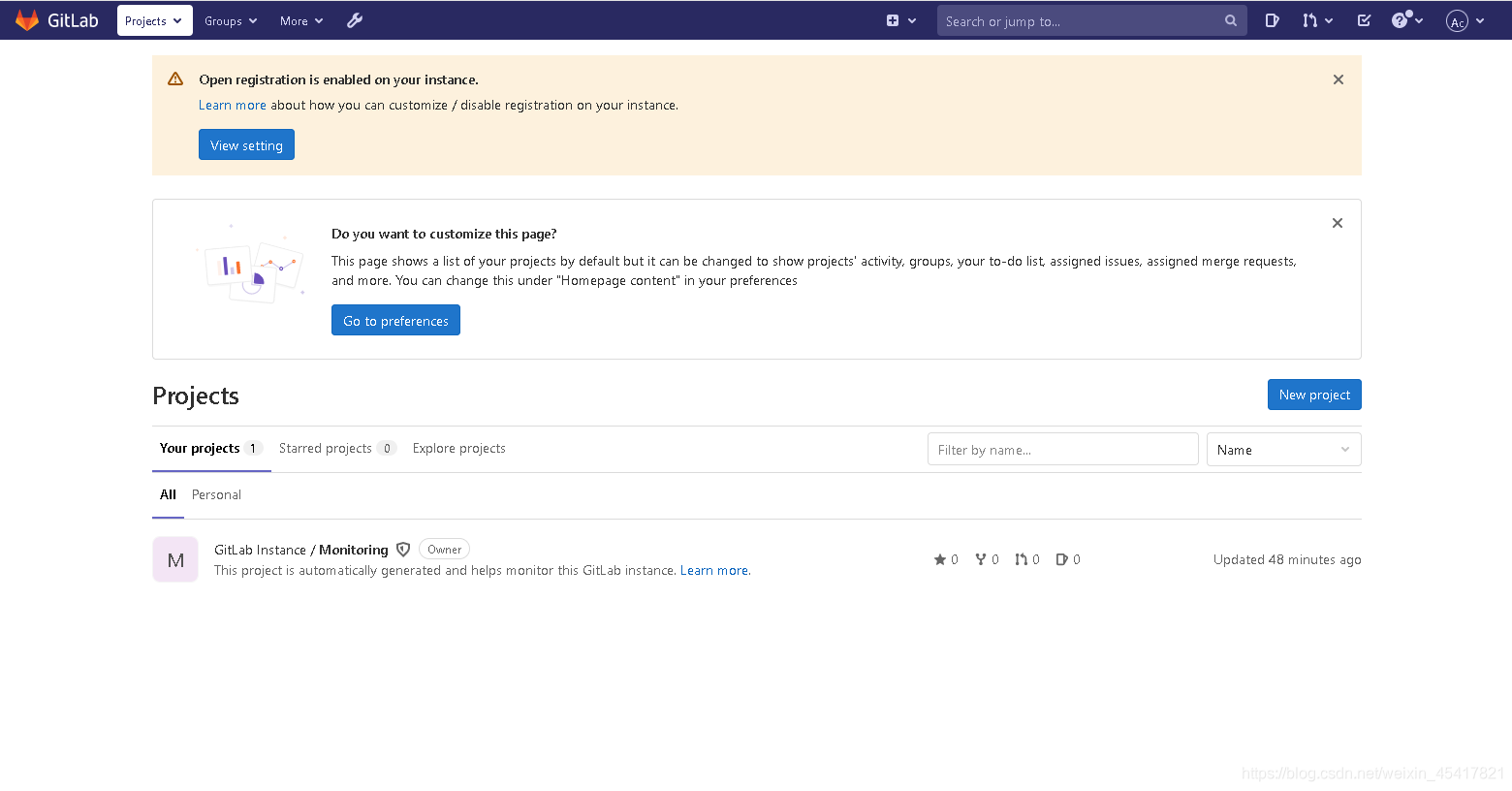Switch to Starred projects tab

pyautogui.click(x=337, y=448)
